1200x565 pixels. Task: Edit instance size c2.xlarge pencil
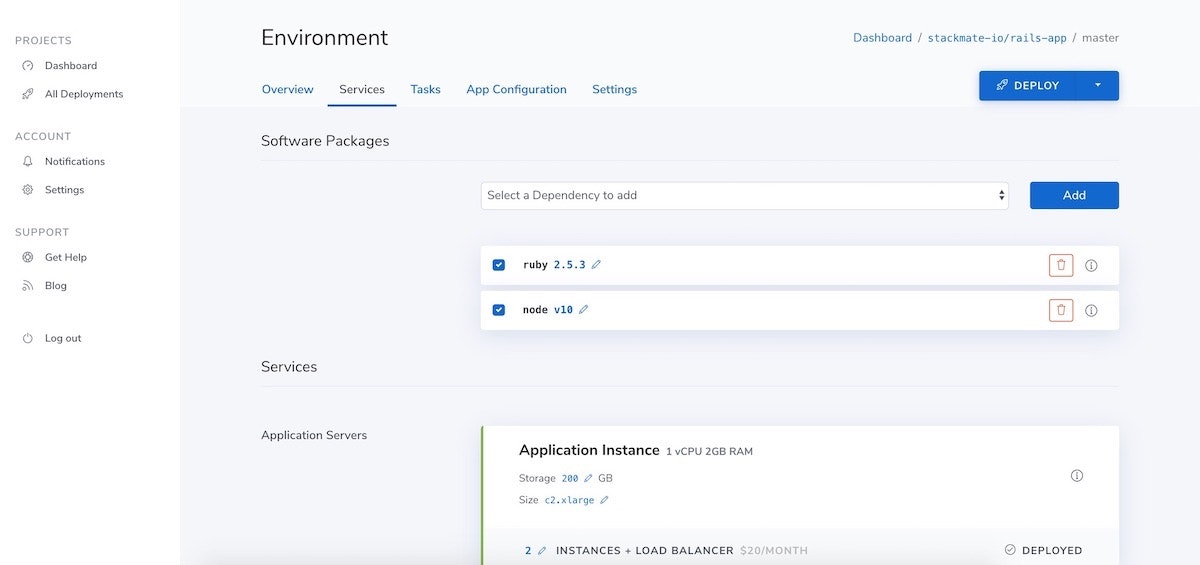pyautogui.click(x=604, y=500)
